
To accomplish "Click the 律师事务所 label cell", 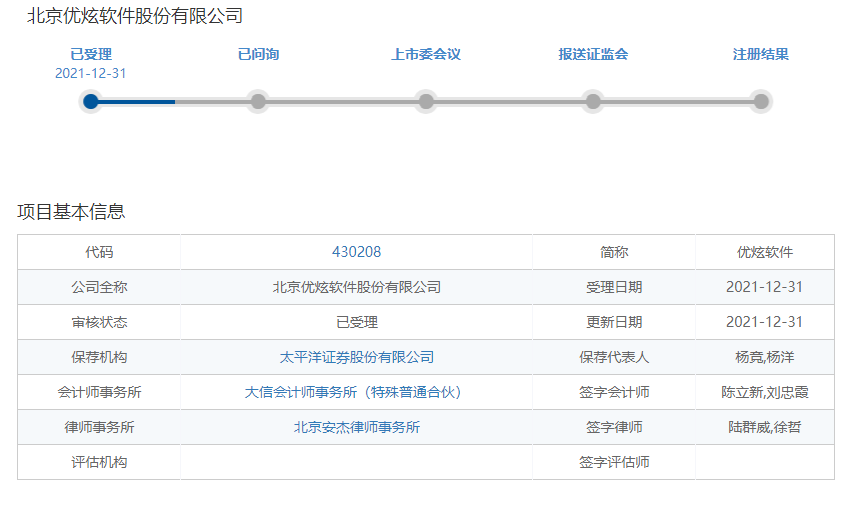I will [x=99, y=427].
